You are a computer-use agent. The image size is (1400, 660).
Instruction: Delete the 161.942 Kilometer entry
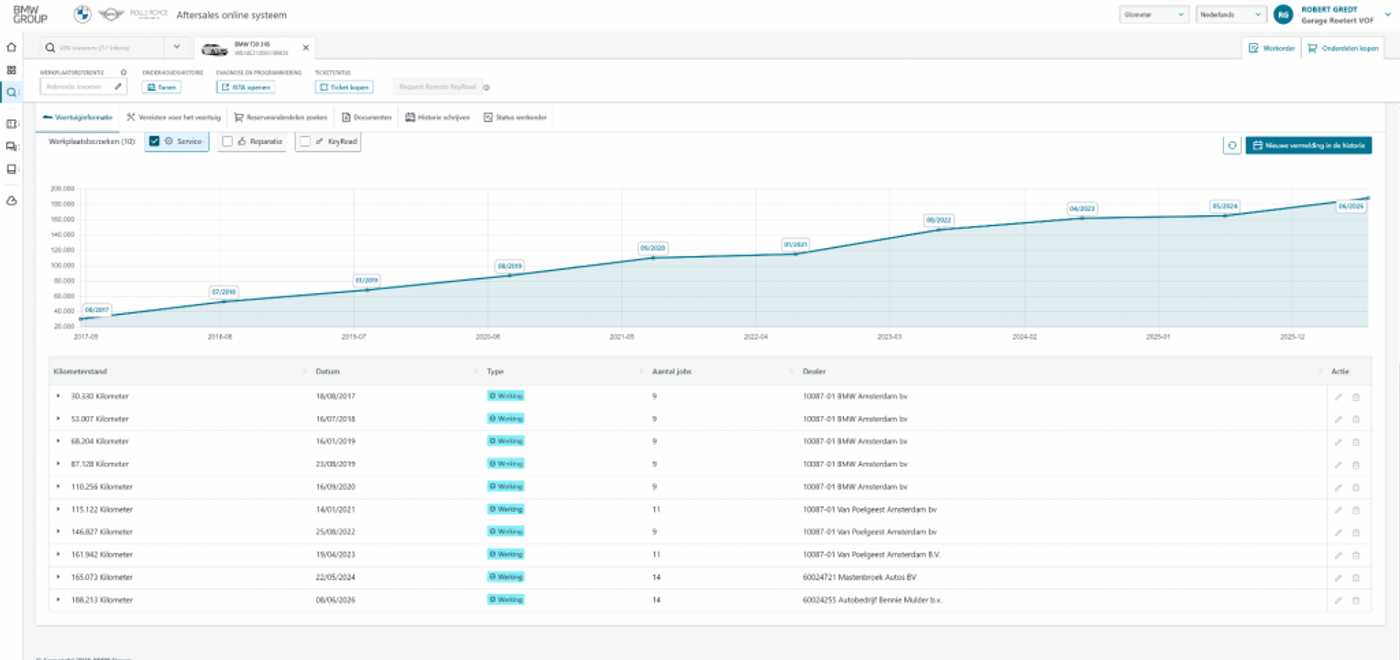[x=1356, y=554]
